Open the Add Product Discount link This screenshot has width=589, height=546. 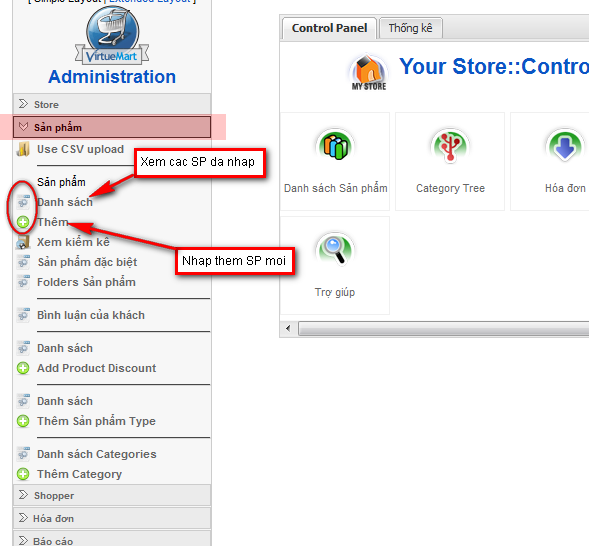click(97, 368)
